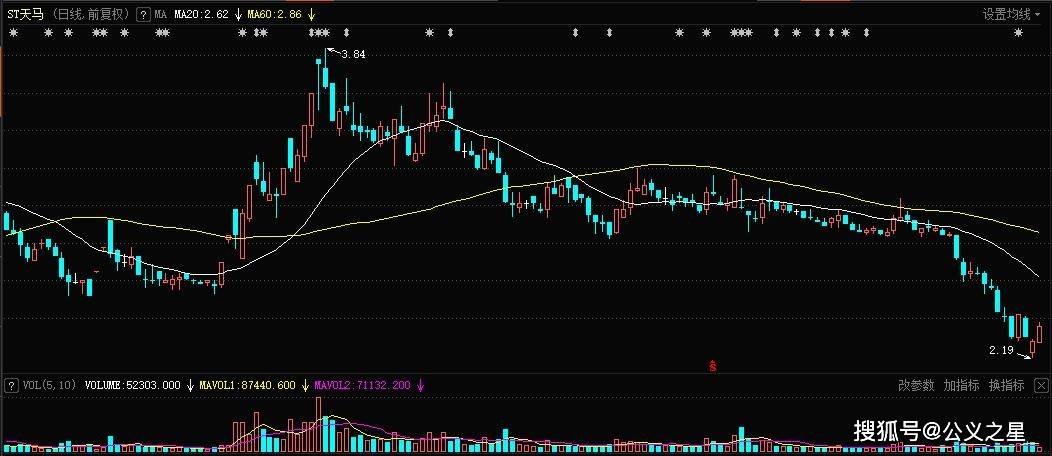Click the ST天马 stock title

click(x=27, y=15)
